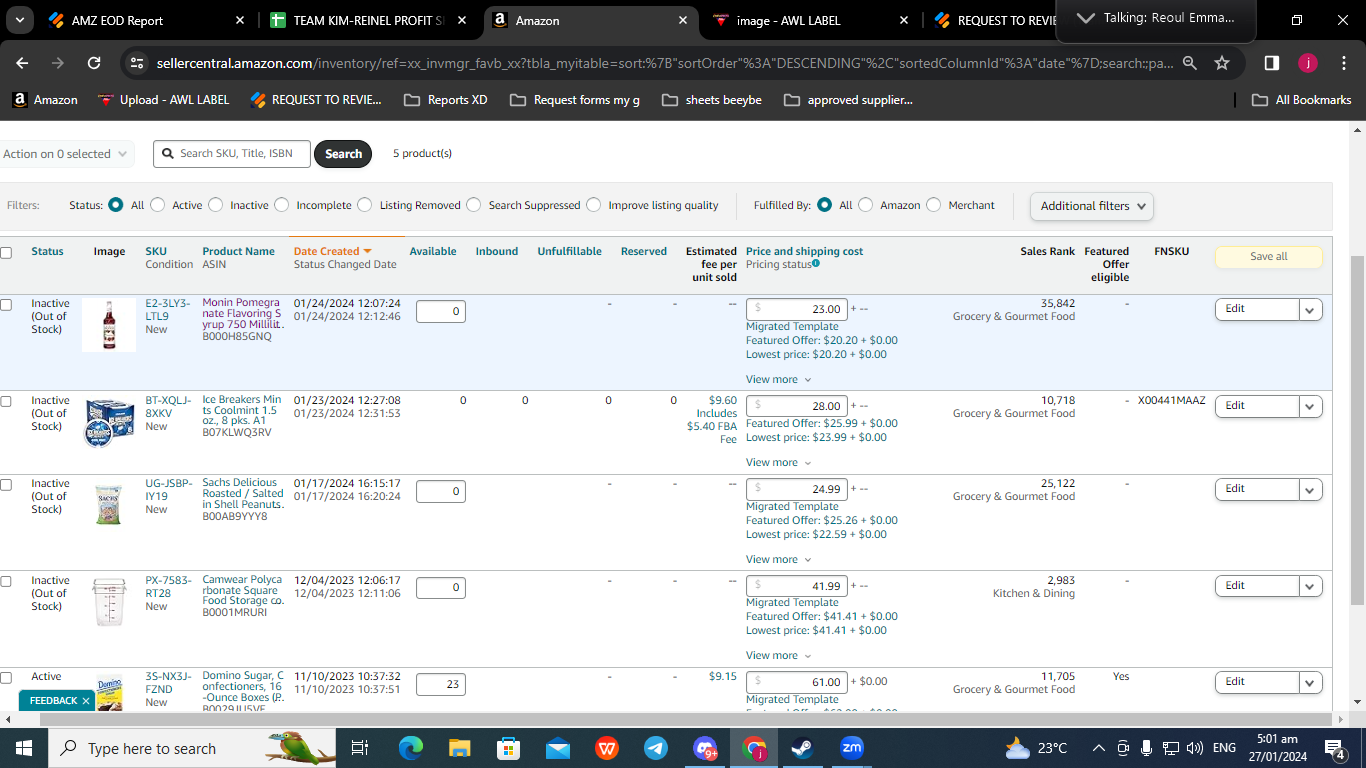The width and height of the screenshot is (1366, 768).
Task: Filter Fulfilled By Merchant
Action: tap(934, 205)
